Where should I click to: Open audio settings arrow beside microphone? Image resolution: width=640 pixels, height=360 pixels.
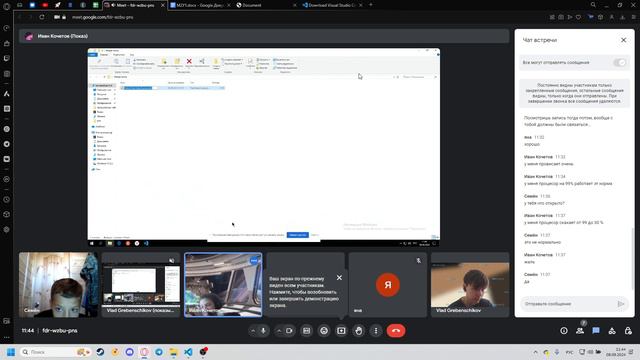click(253, 331)
